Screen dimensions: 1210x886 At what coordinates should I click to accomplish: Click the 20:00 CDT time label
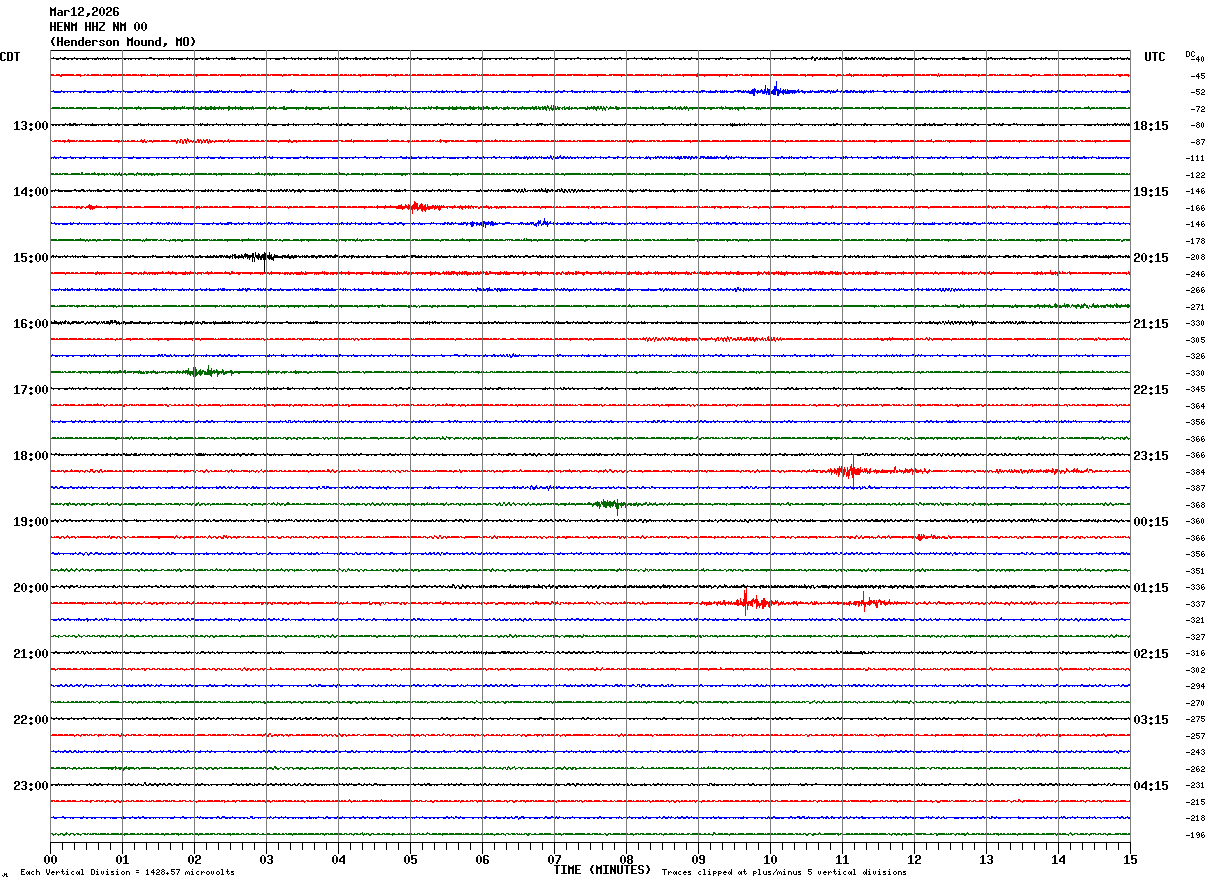click(x=30, y=588)
